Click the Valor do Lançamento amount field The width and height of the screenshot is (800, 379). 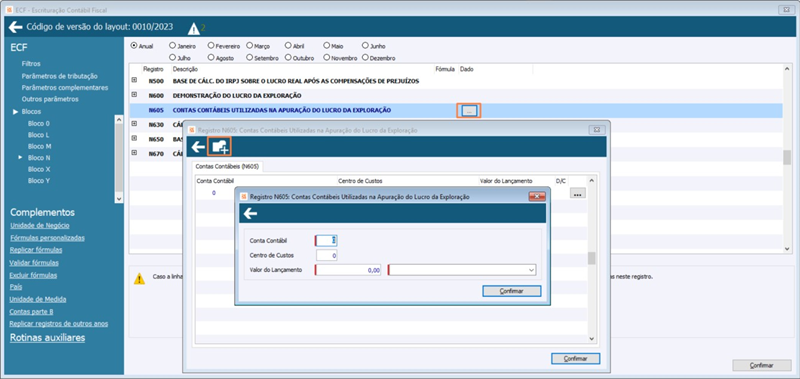coord(348,270)
